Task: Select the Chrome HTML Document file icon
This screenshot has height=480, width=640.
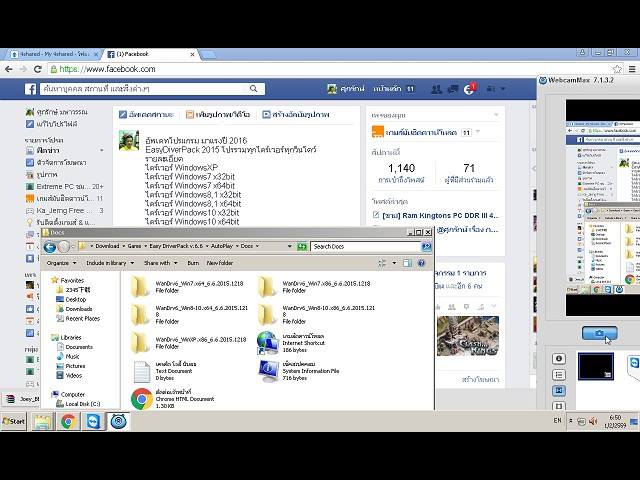Action: coord(142,399)
